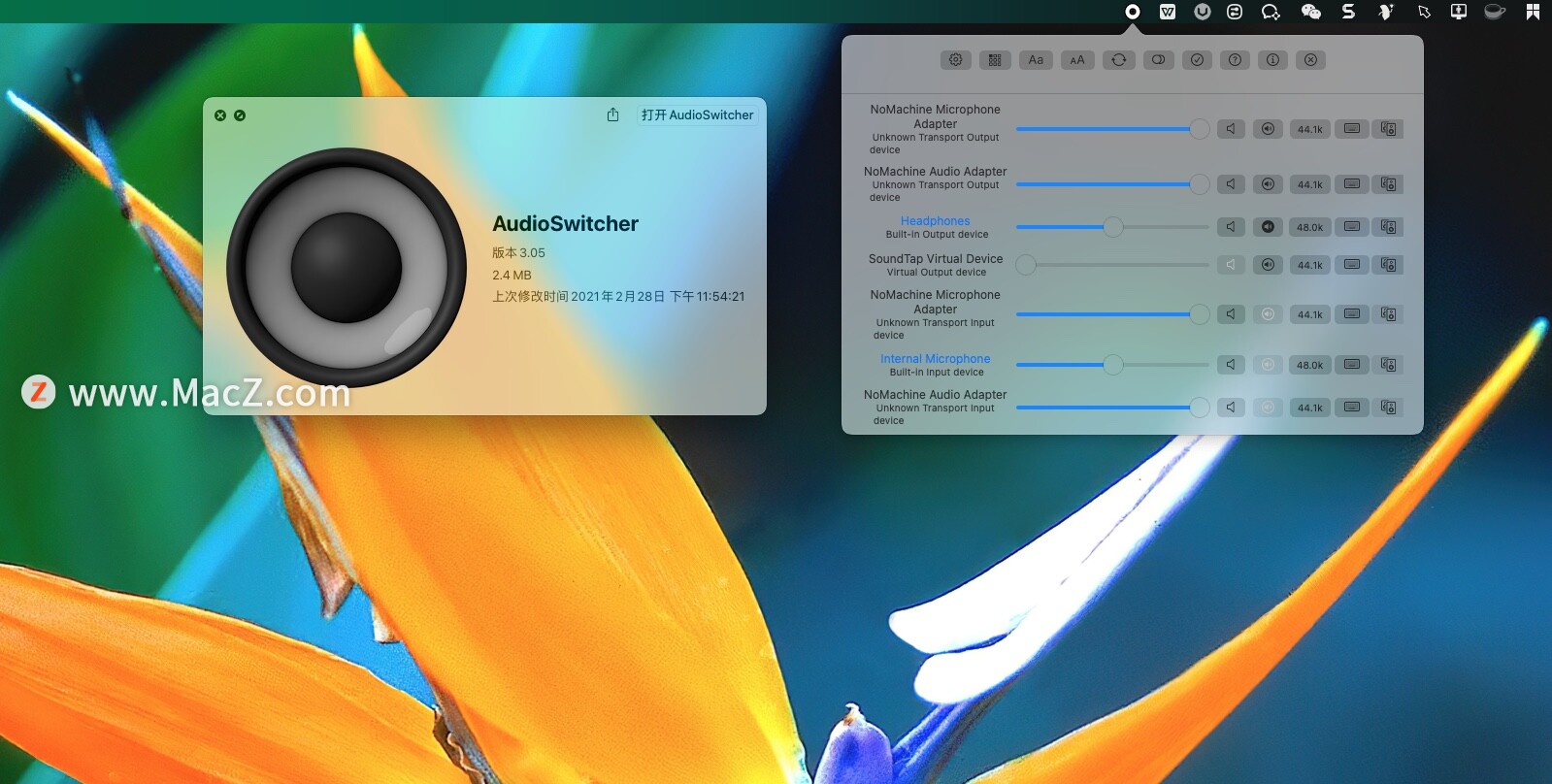Open Internal Microphone 48.0k sample rate menu
Image resolution: width=1552 pixels, height=784 pixels.
(1309, 365)
